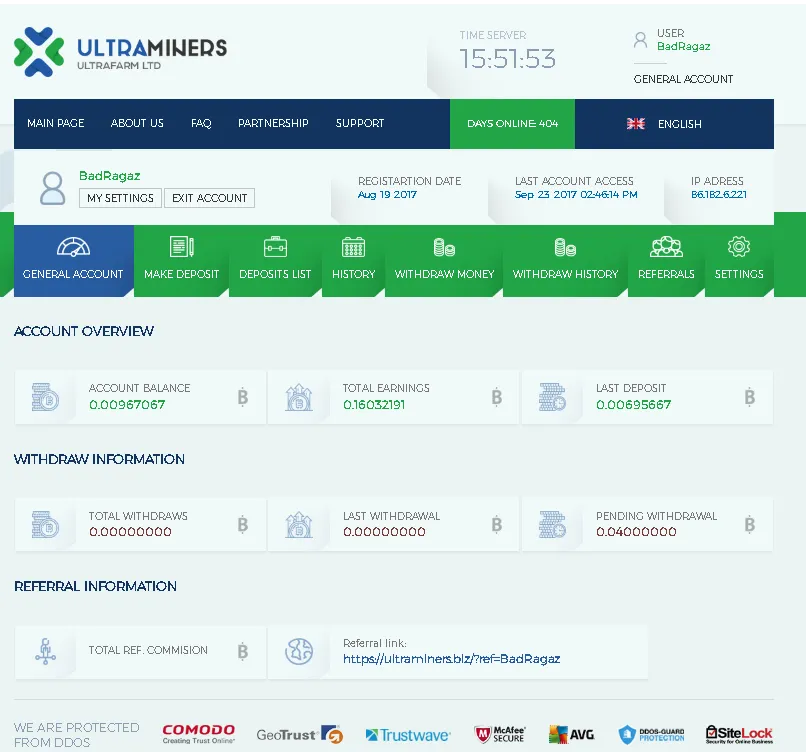Screen dimensions: 806x752
Task: Click the total earnings value 0.16032191
Action: (374, 405)
